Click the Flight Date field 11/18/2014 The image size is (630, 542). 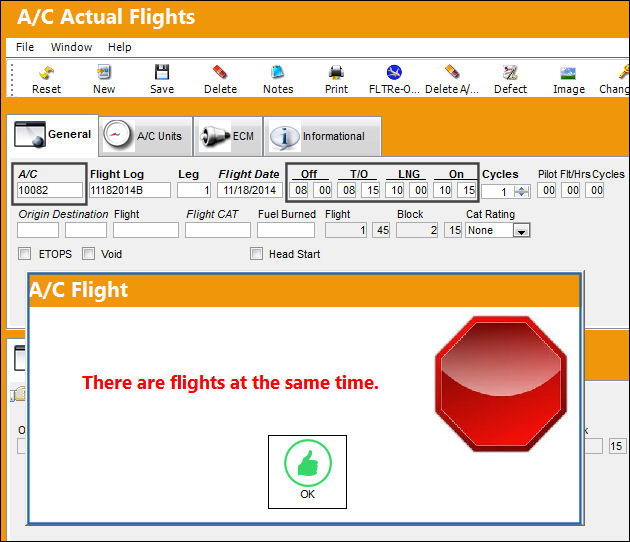click(250, 190)
